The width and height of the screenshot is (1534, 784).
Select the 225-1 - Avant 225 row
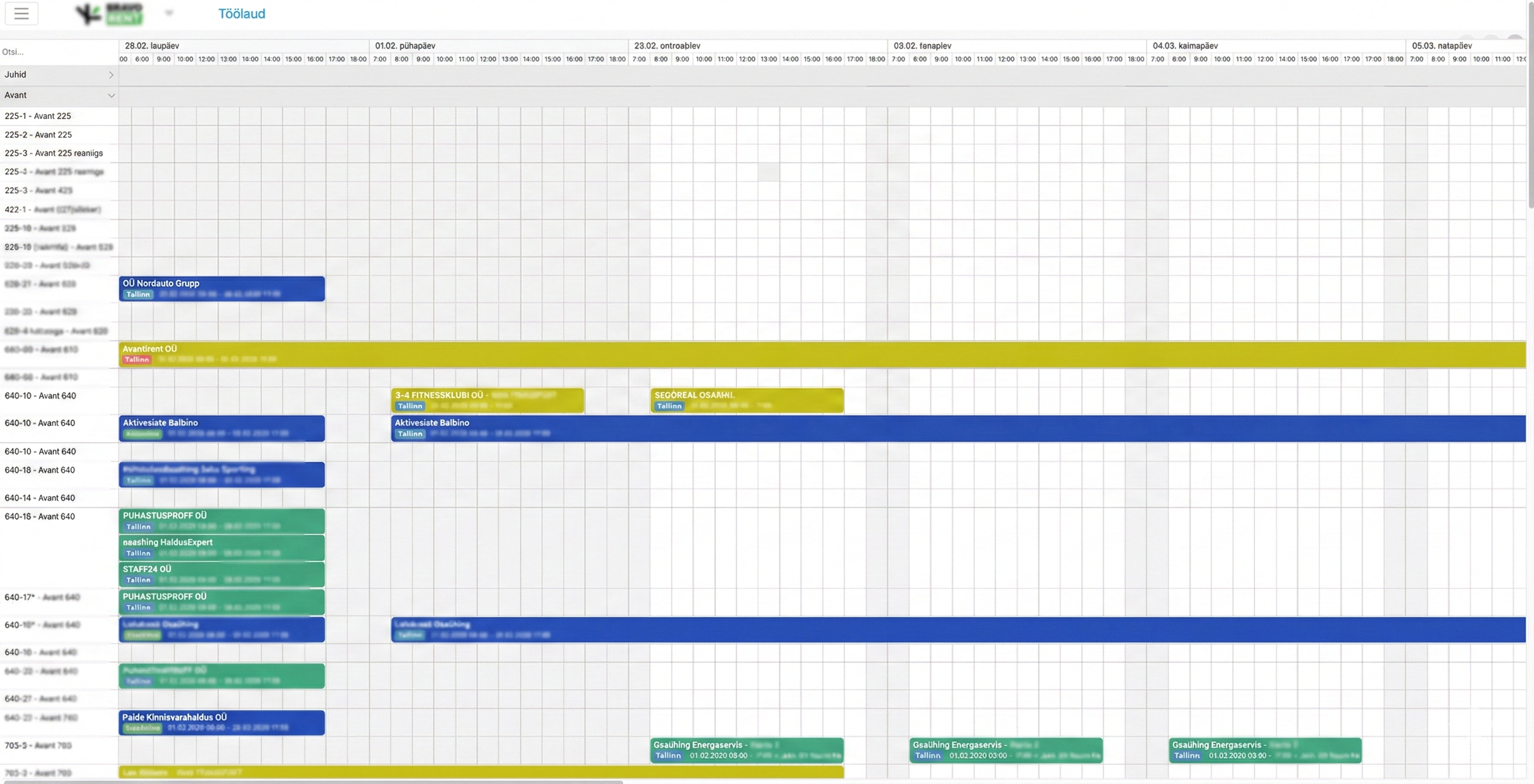pos(38,116)
